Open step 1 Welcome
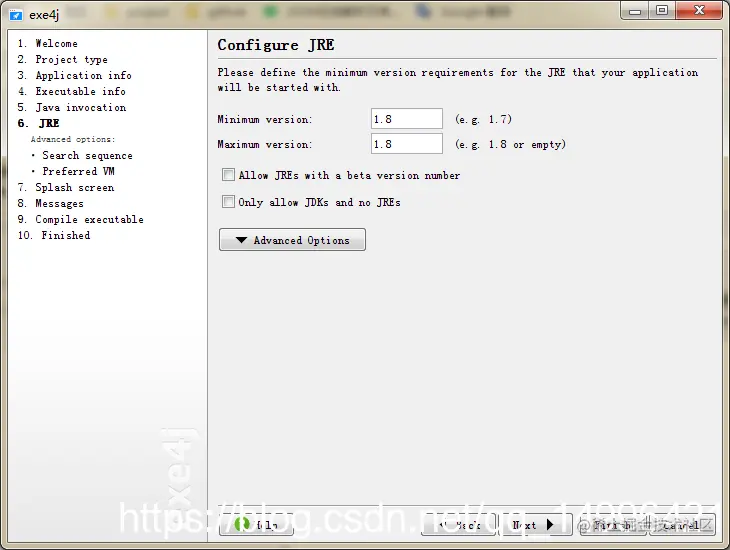Screen dimensions: 730x550 coord(47,43)
